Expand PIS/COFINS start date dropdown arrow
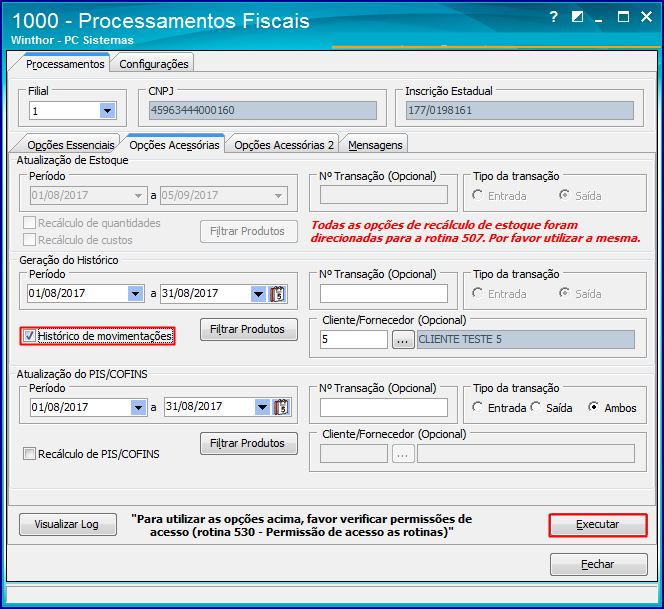664x609 pixels. (138, 407)
